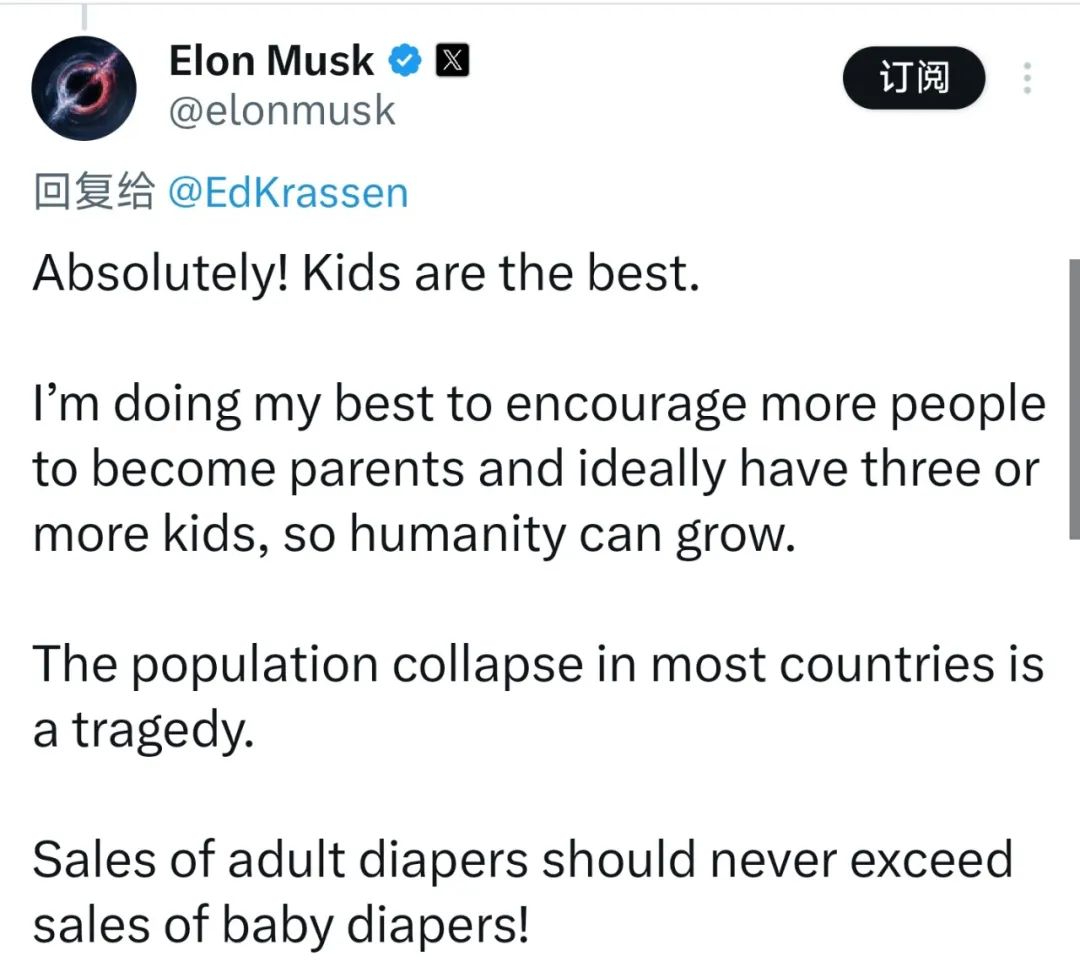Viewport: 1080px width, 972px height.
Task: Tap the 订阅 subscribe button
Action: click(x=914, y=78)
